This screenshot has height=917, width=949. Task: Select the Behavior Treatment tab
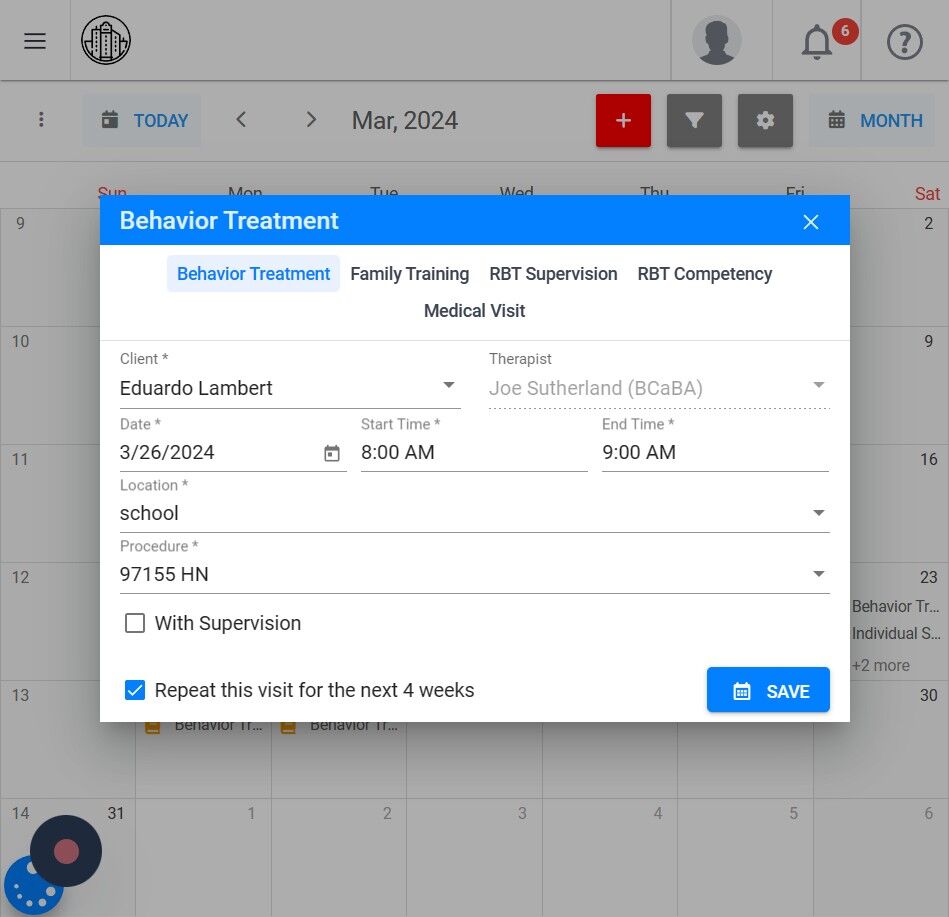coord(253,274)
